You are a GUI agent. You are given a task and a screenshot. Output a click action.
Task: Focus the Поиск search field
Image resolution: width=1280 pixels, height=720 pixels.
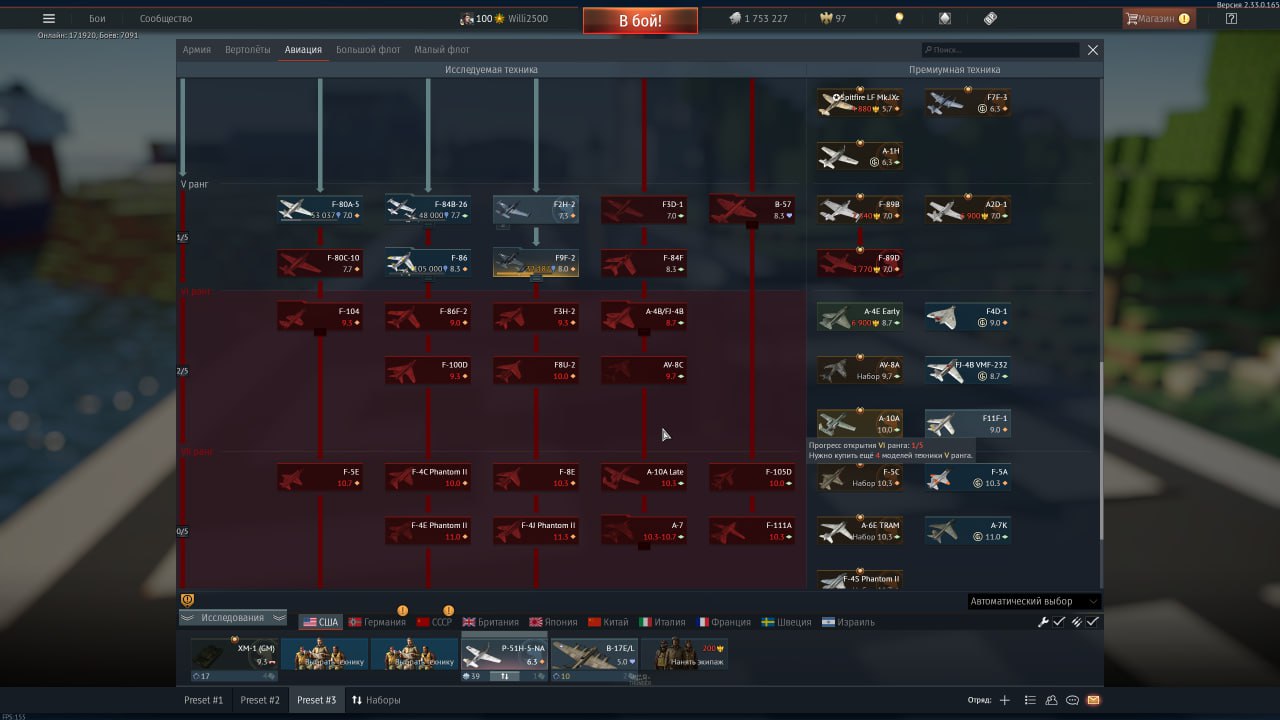coord(1001,49)
